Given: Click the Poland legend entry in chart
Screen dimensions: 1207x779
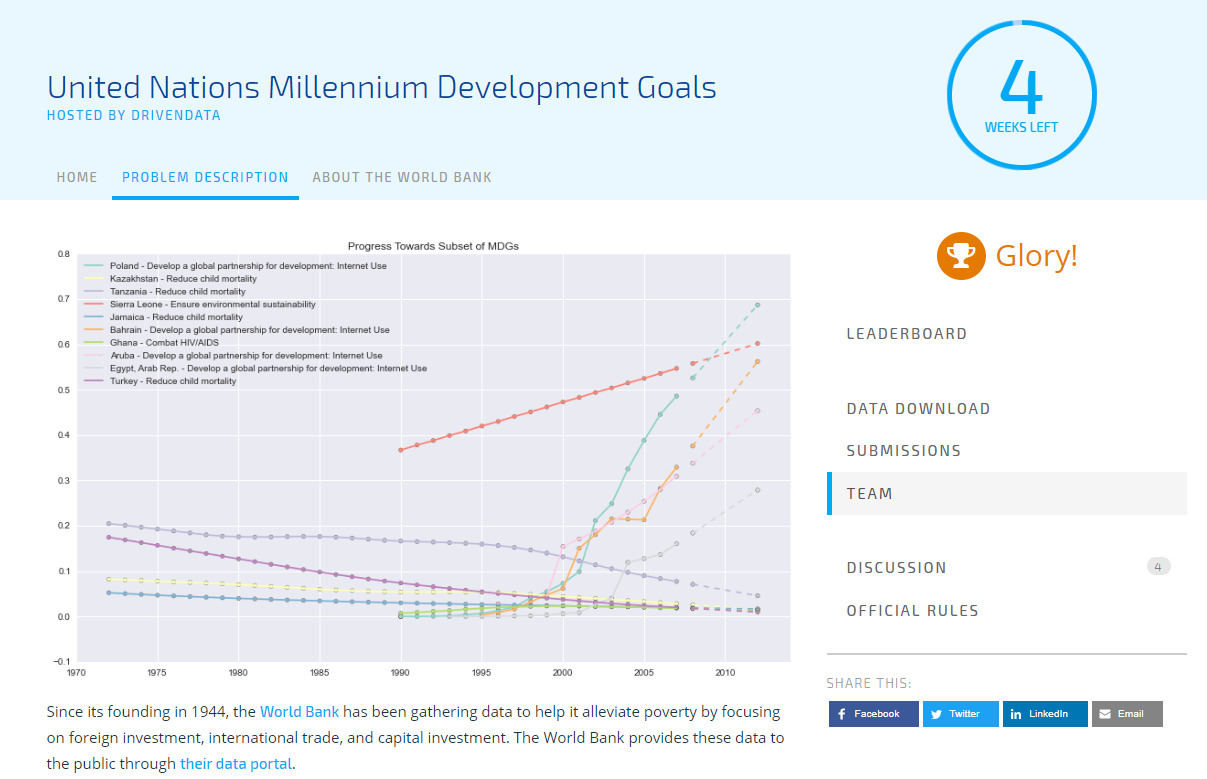Looking at the screenshot, I should (x=237, y=266).
